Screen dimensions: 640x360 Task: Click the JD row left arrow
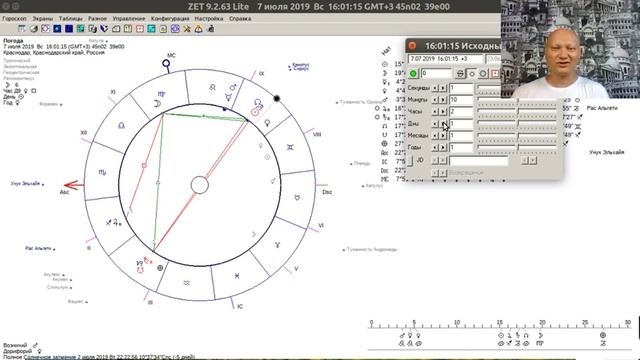point(435,160)
